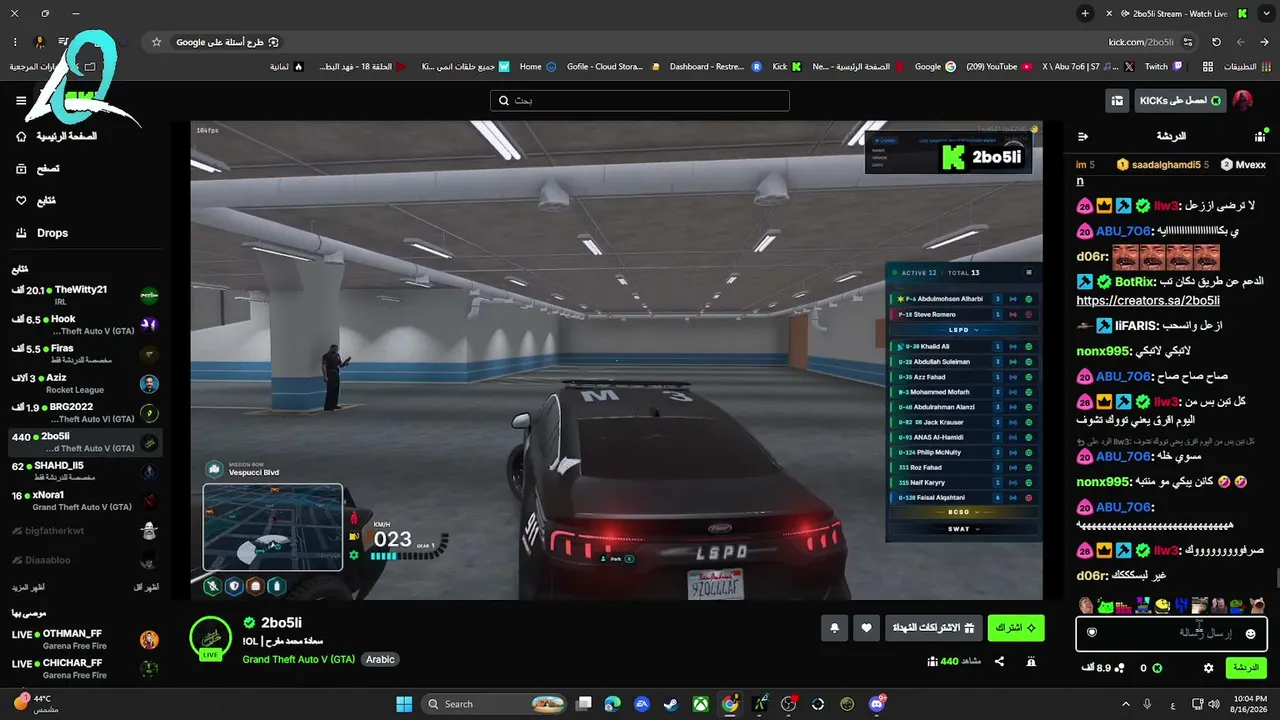Open the gift box icon beside KICKs button
Image resolution: width=1280 pixels, height=720 pixels.
(x=1117, y=101)
